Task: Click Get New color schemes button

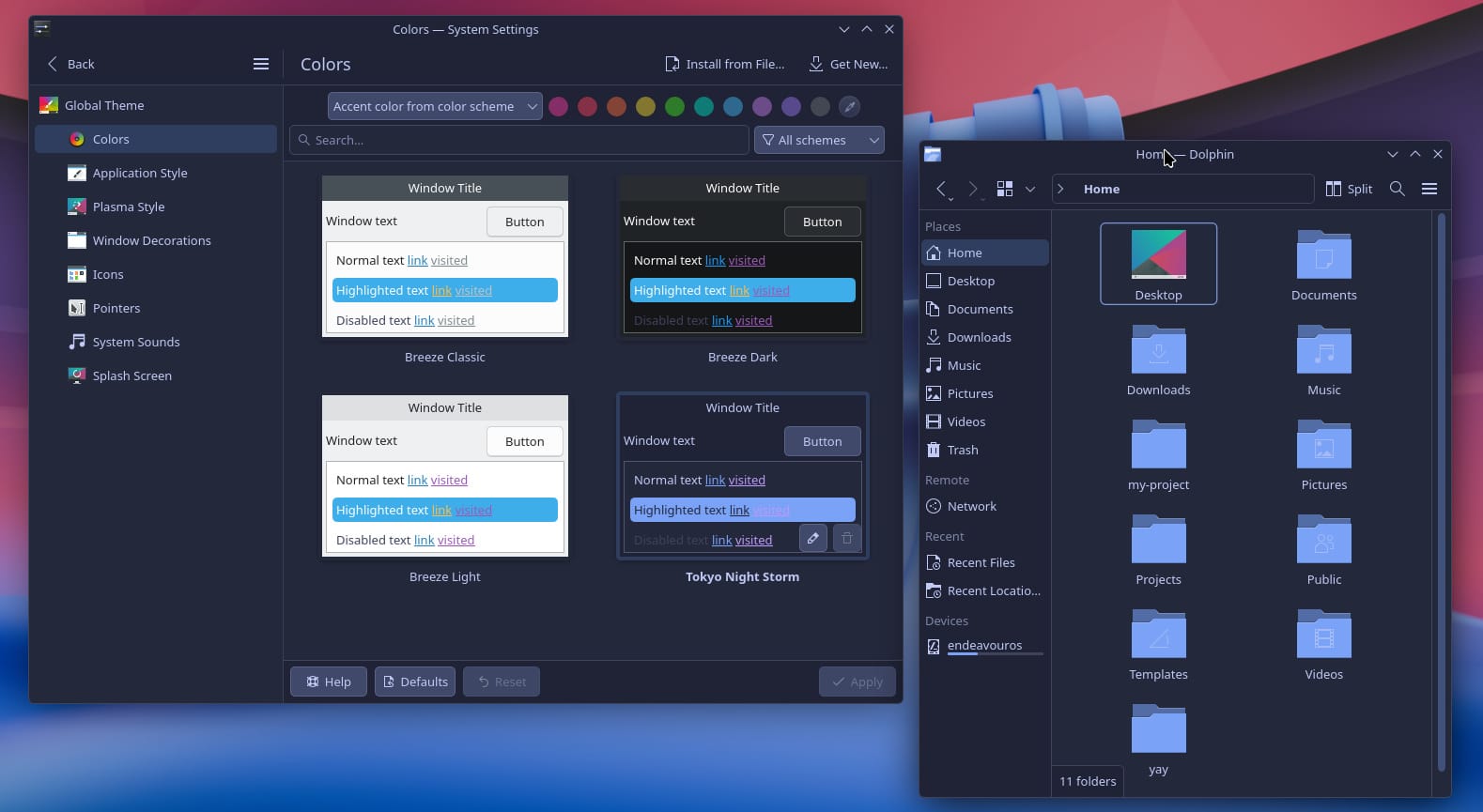Action: [x=848, y=64]
